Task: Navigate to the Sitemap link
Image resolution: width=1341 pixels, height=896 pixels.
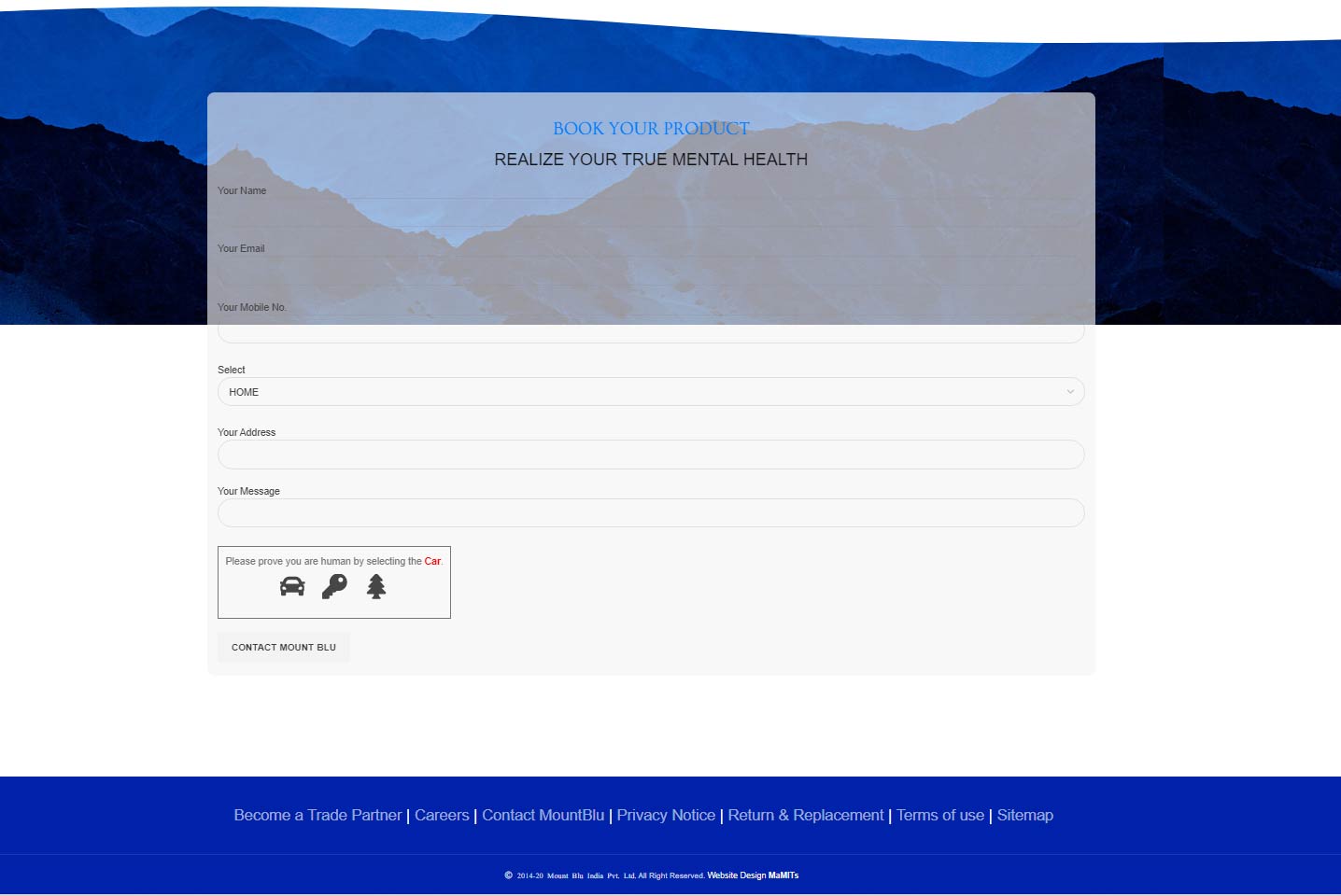Action: coord(1024,816)
